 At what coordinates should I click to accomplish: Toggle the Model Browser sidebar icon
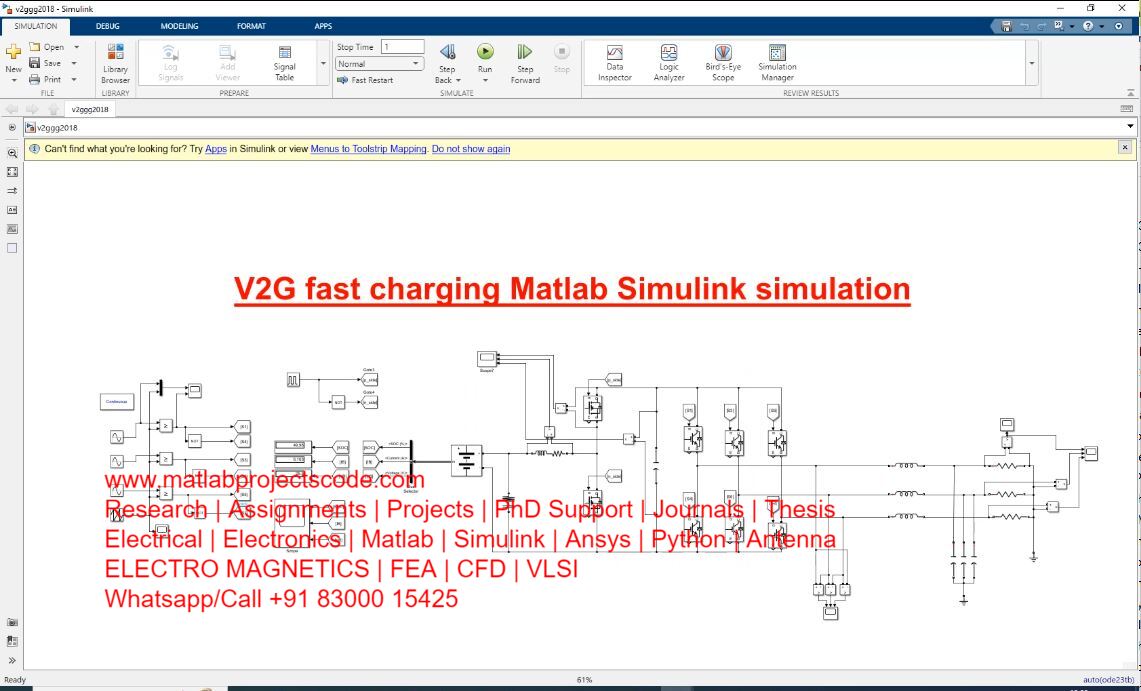click(x=12, y=127)
